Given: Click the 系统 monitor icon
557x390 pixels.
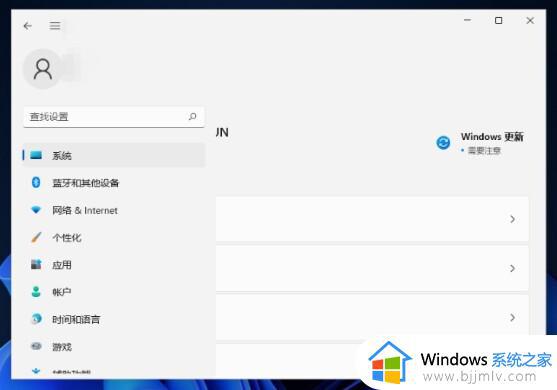Looking at the screenshot, I should 36,155.
